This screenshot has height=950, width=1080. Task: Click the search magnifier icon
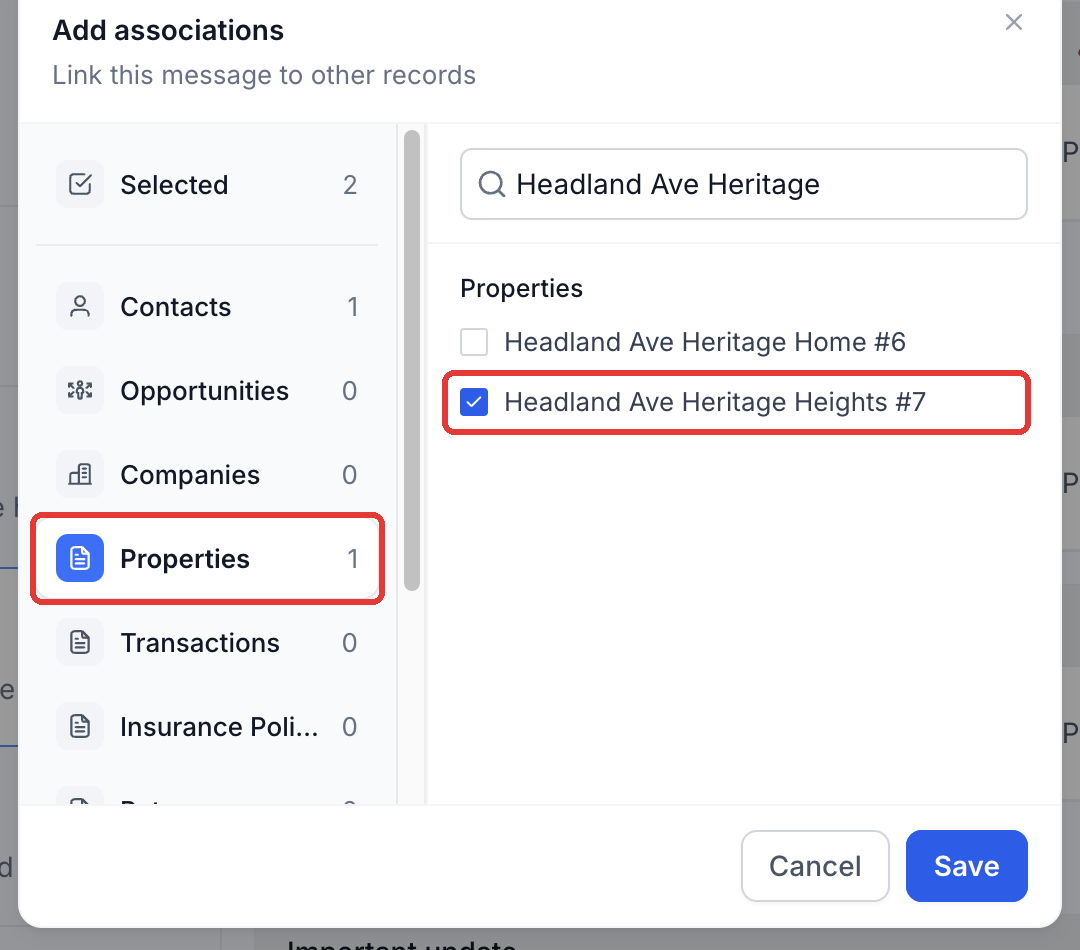point(492,184)
